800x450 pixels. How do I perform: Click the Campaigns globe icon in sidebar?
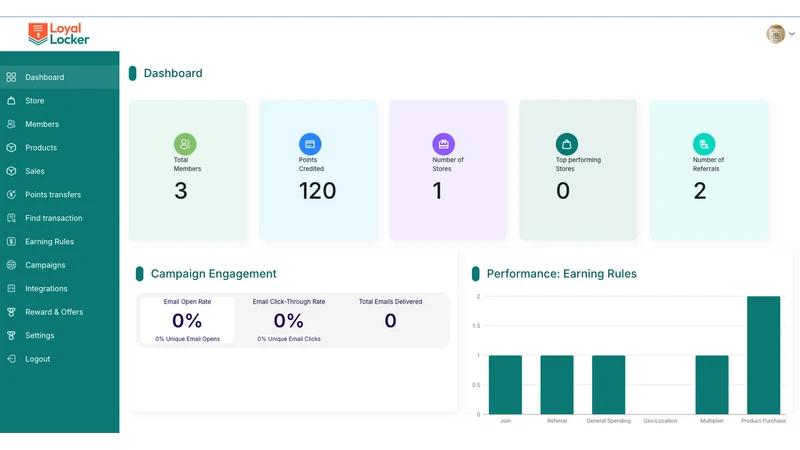(11, 265)
